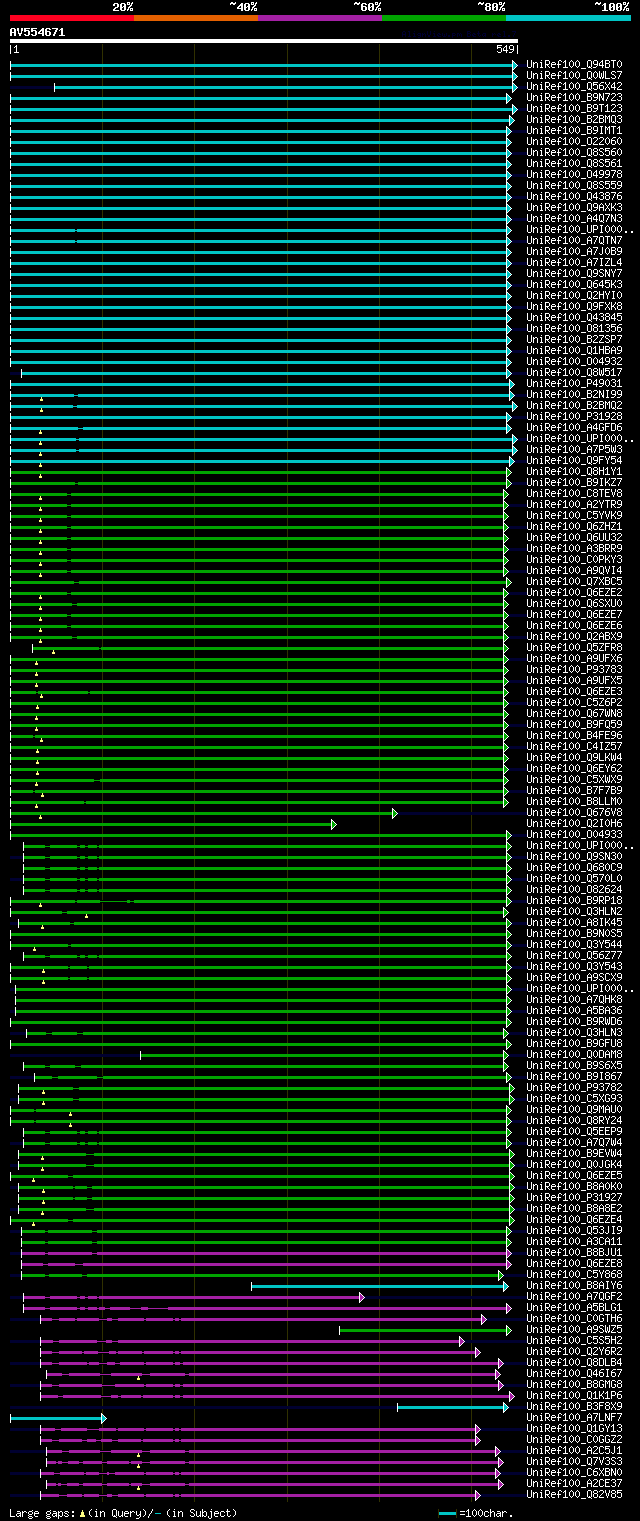Open hit UniRef100_Q94BT0

[574, 64]
